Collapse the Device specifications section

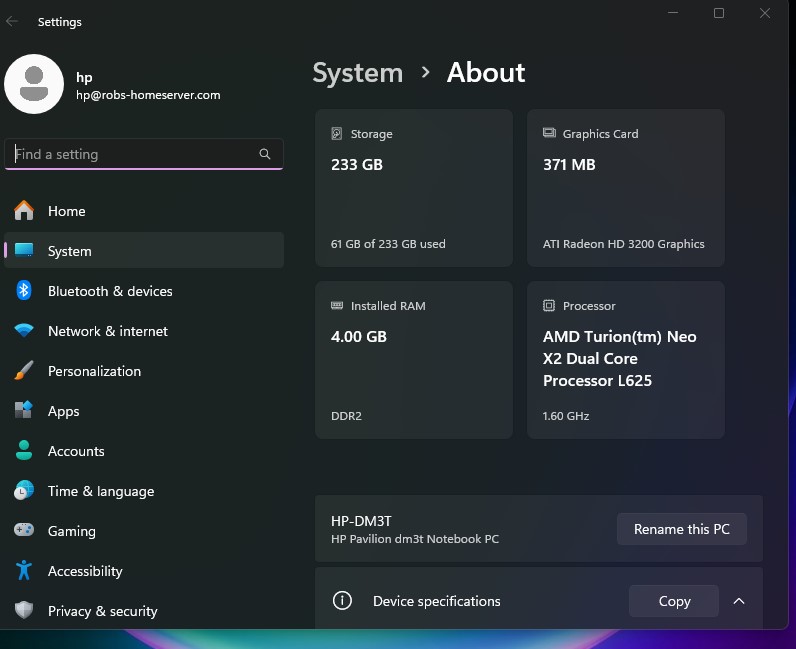tap(739, 601)
